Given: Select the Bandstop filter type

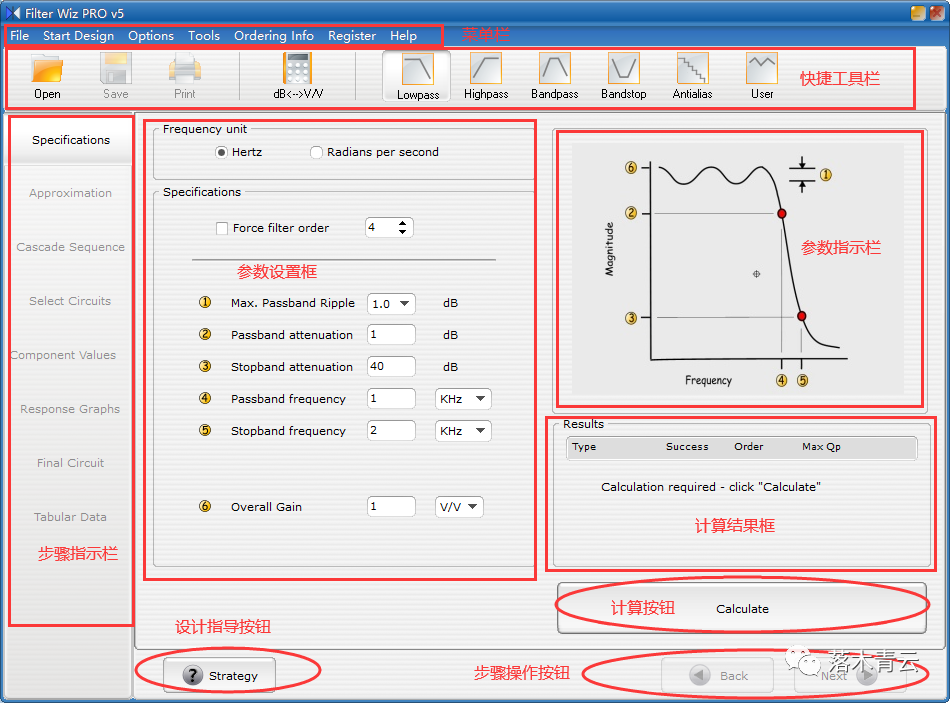Looking at the screenshot, I should point(623,76).
